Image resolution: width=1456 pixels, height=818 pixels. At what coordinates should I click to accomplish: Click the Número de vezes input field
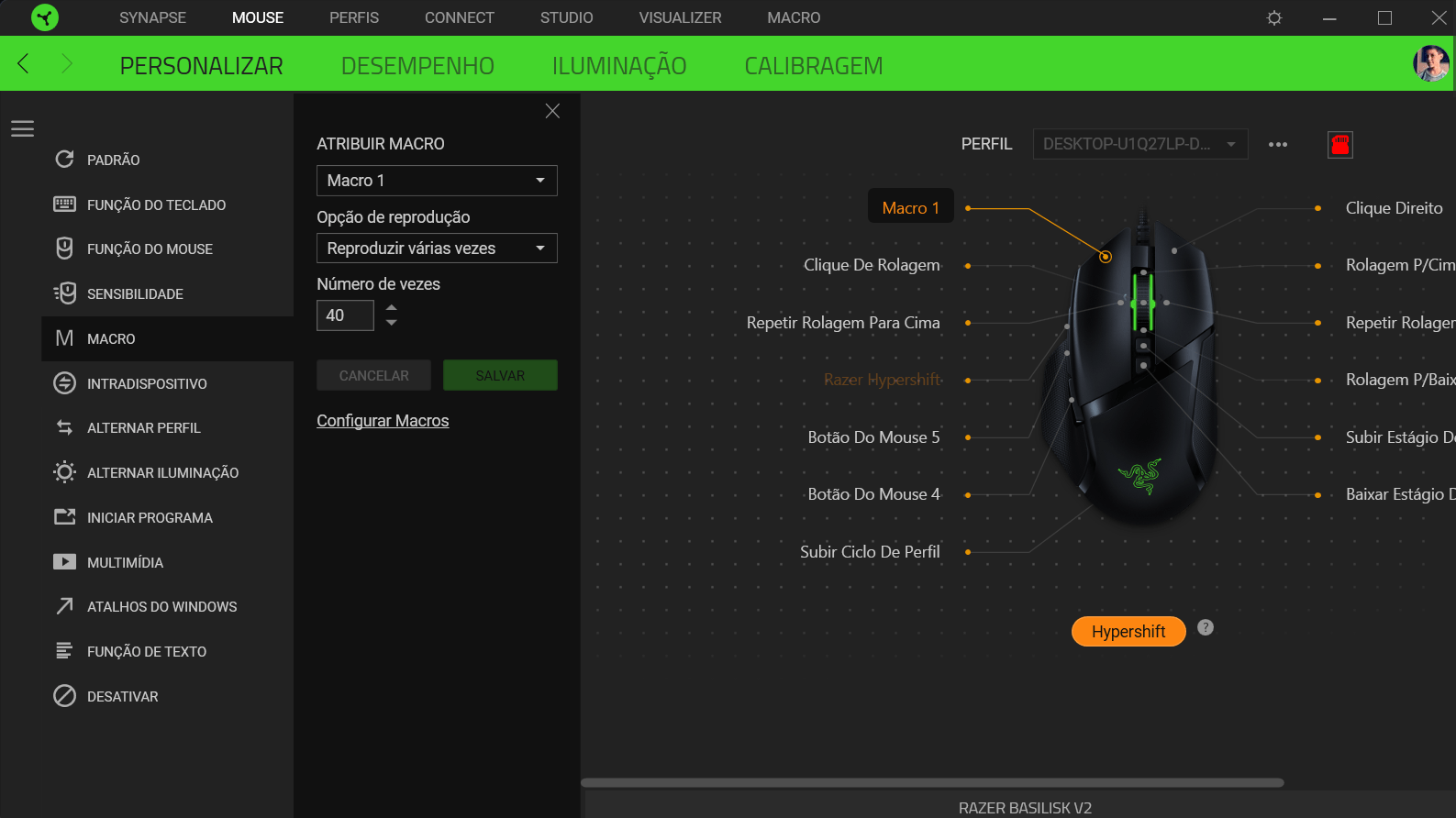click(345, 315)
